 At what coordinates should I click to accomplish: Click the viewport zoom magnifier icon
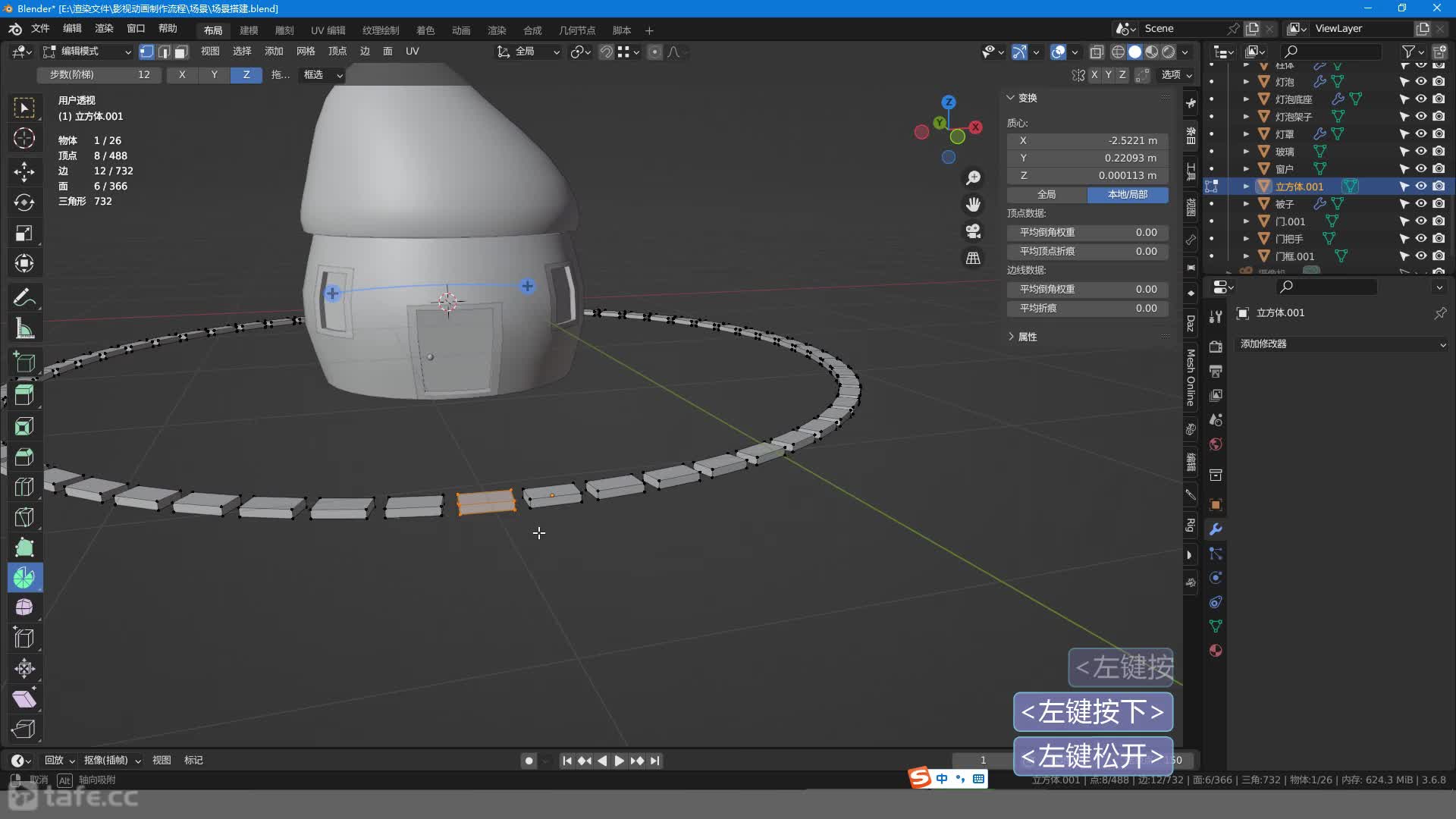point(973,178)
